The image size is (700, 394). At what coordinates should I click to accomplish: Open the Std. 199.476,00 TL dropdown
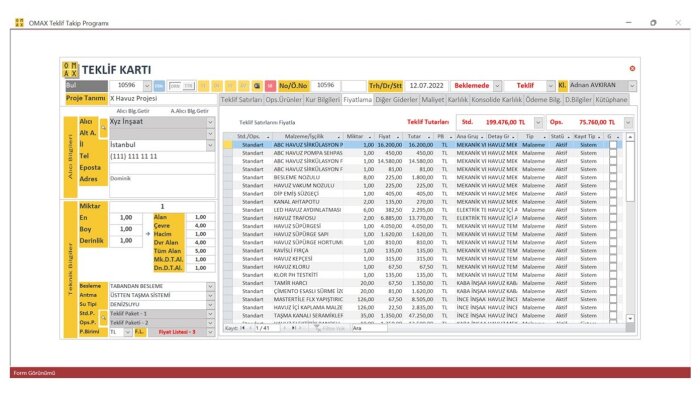coord(538,122)
